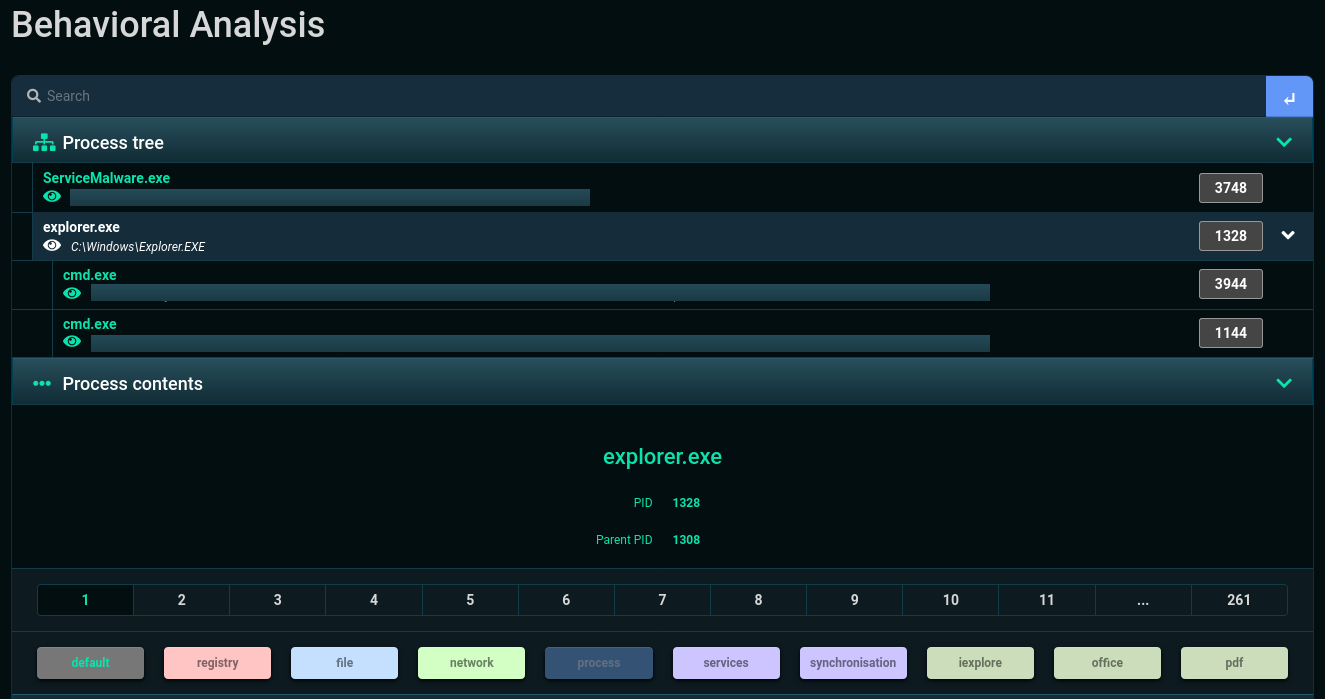The image size is (1325, 699).
Task: Open PID 3748 badge for ServiceMalware.exe
Action: pyautogui.click(x=1230, y=188)
